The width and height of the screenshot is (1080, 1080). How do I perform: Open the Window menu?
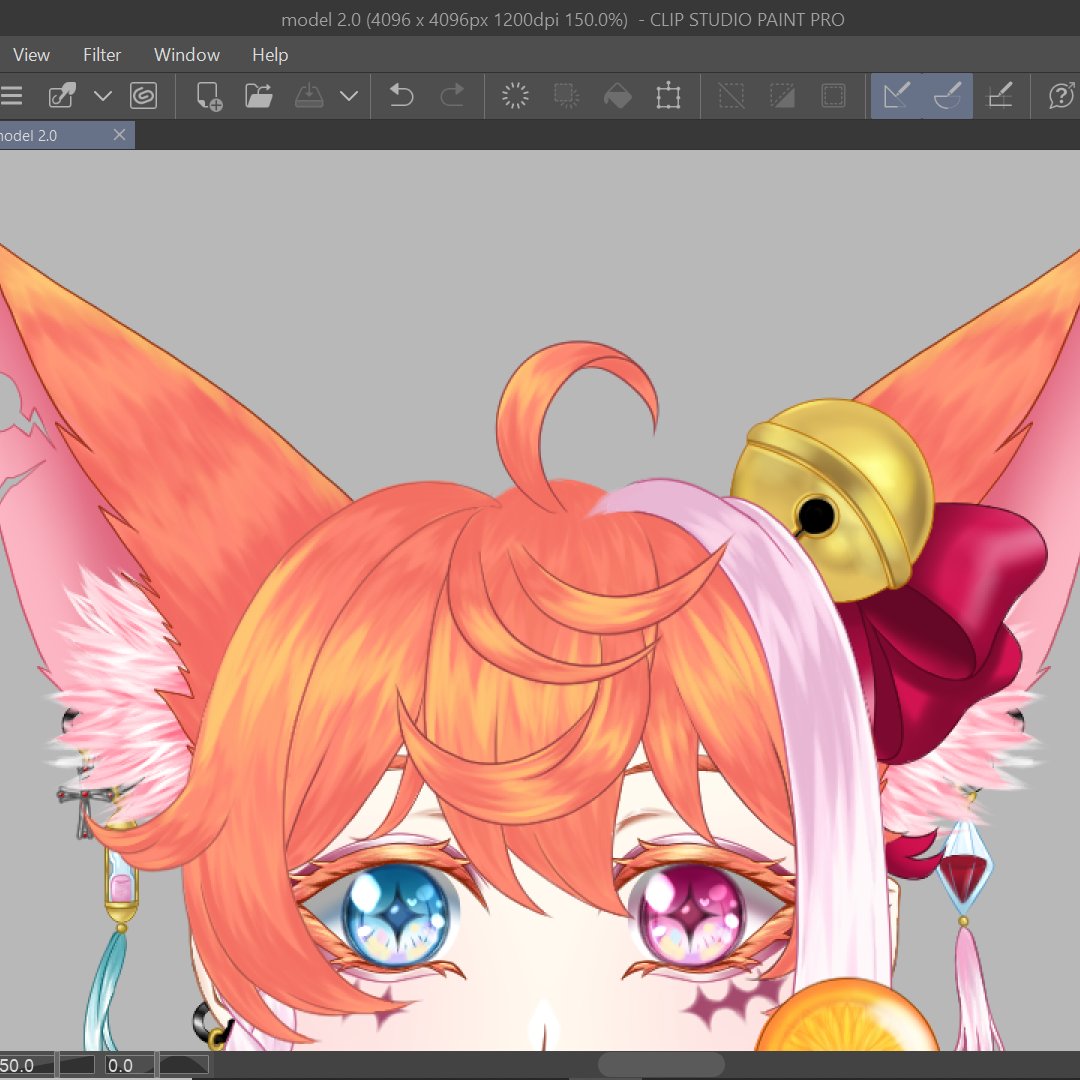[x=187, y=54]
